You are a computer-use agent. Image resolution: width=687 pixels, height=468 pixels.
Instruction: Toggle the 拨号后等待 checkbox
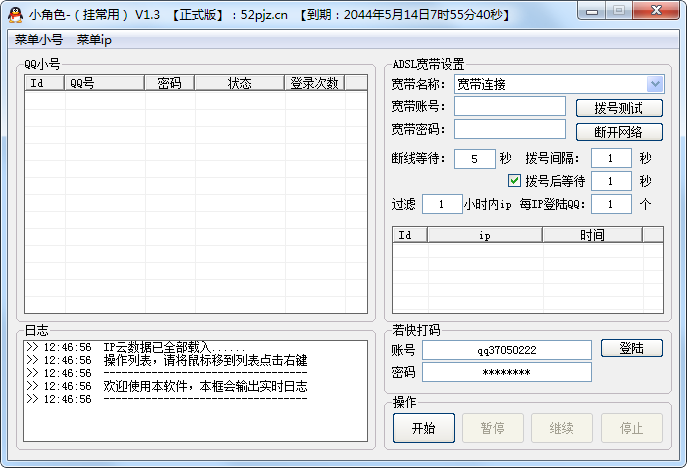pyautogui.click(x=515, y=181)
